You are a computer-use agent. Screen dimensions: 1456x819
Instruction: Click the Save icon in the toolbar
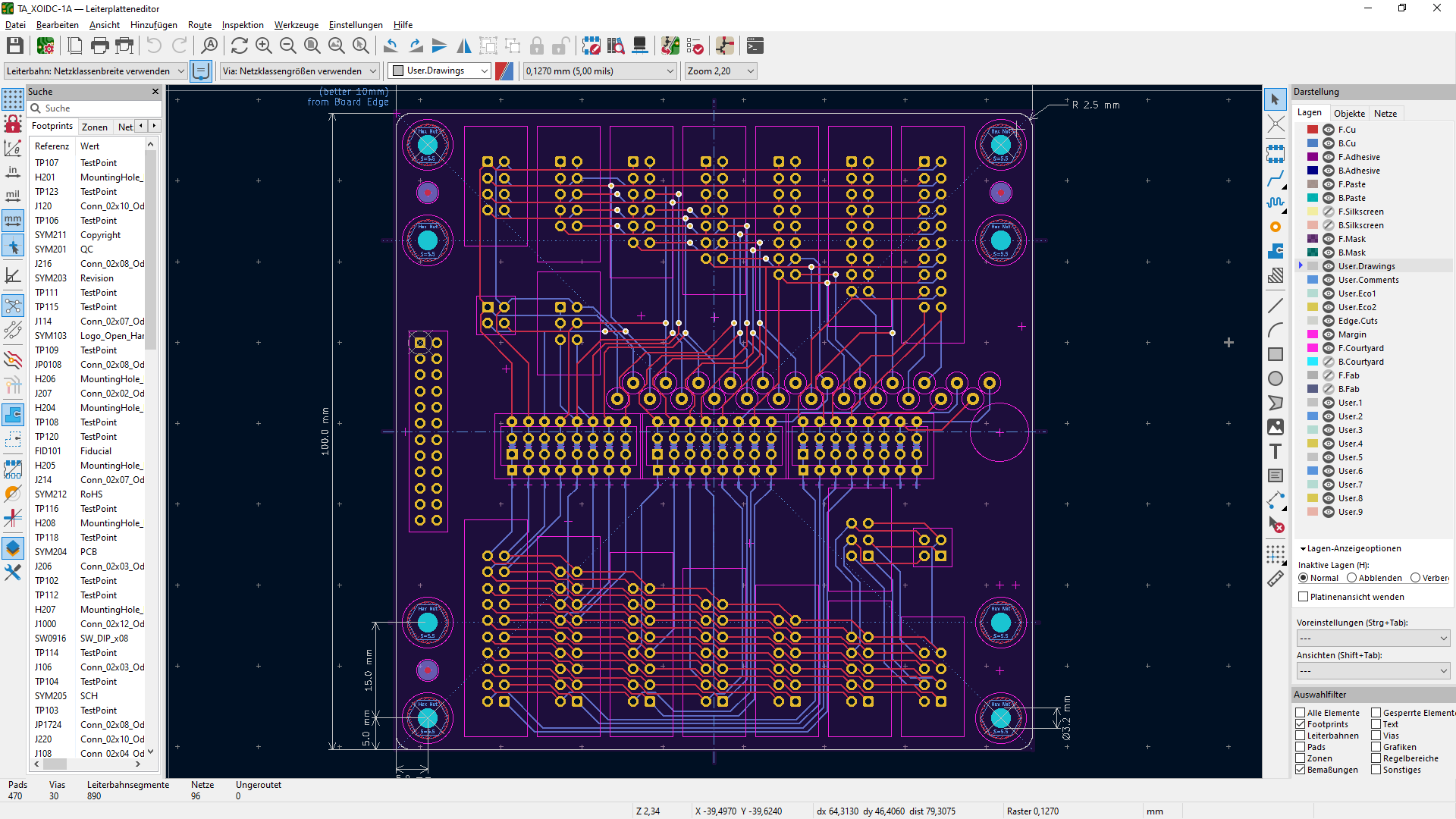(15, 46)
